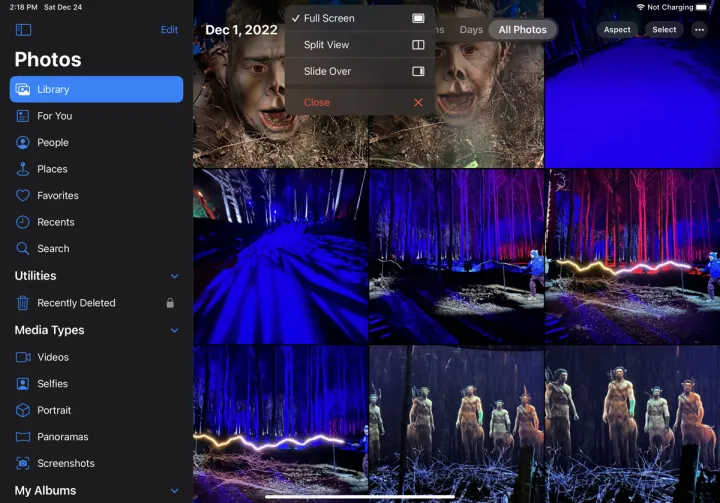This screenshot has width=720, height=503.
Task: Open Search in Photos sidebar
Action: point(53,249)
